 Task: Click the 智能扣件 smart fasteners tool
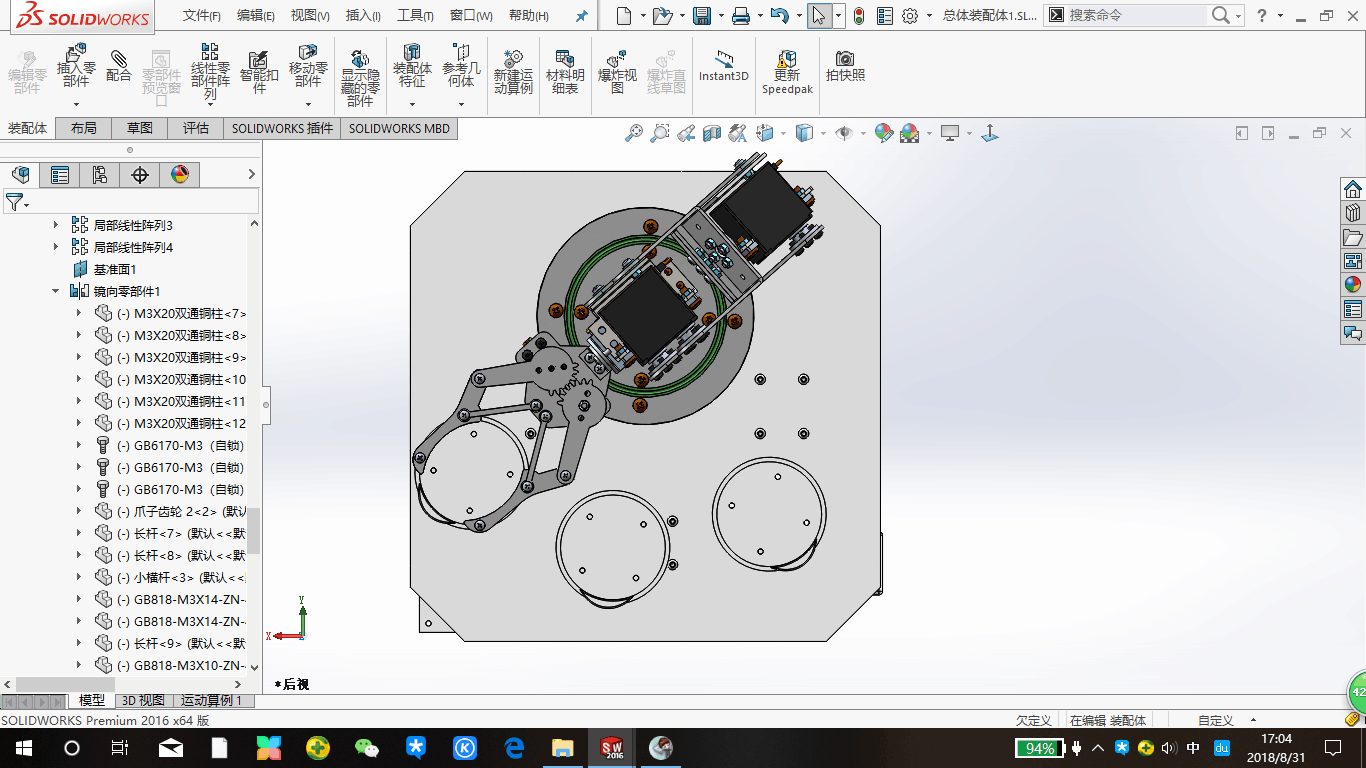click(259, 70)
